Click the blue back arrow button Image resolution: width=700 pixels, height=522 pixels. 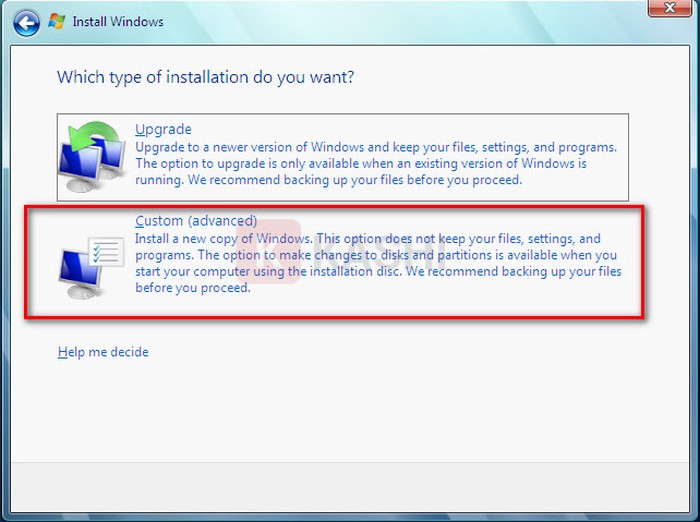coord(27,21)
